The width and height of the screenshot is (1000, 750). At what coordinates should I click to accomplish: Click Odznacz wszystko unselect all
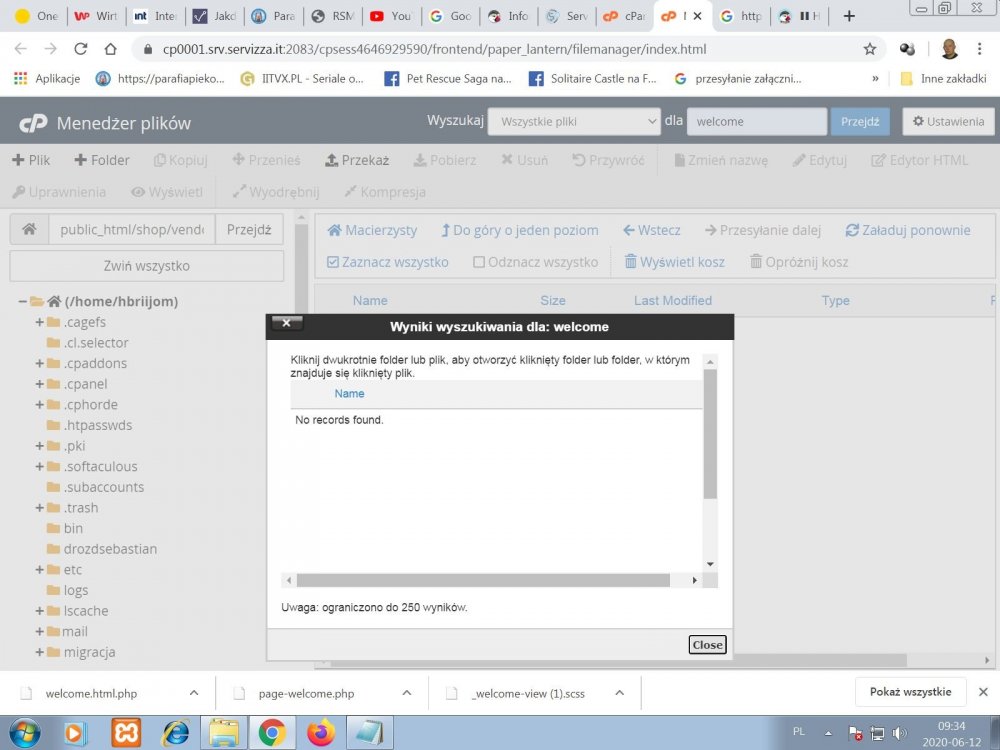[536, 262]
